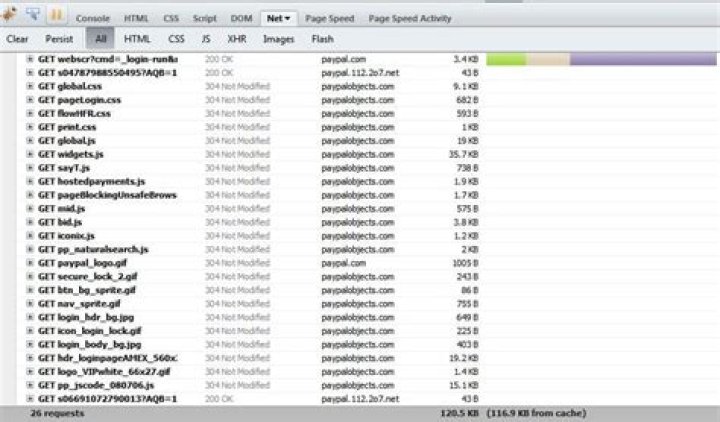Expand the GET webscr?cmd=_login-run request
Image resolution: width=720 pixels, height=422 pixels.
click(30, 59)
